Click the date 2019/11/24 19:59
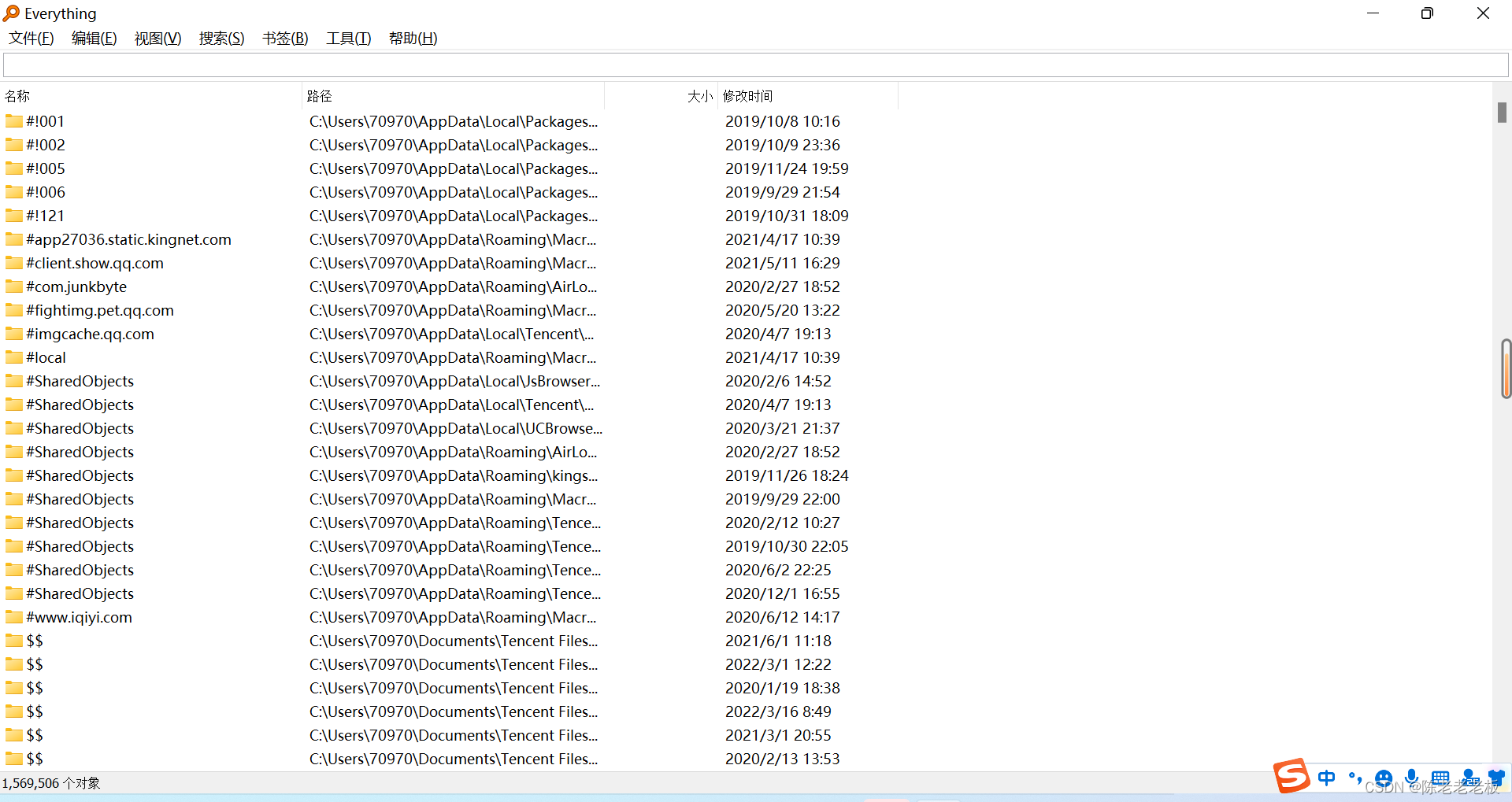The height and width of the screenshot is (802, 1512). click(x=787, y=168)
